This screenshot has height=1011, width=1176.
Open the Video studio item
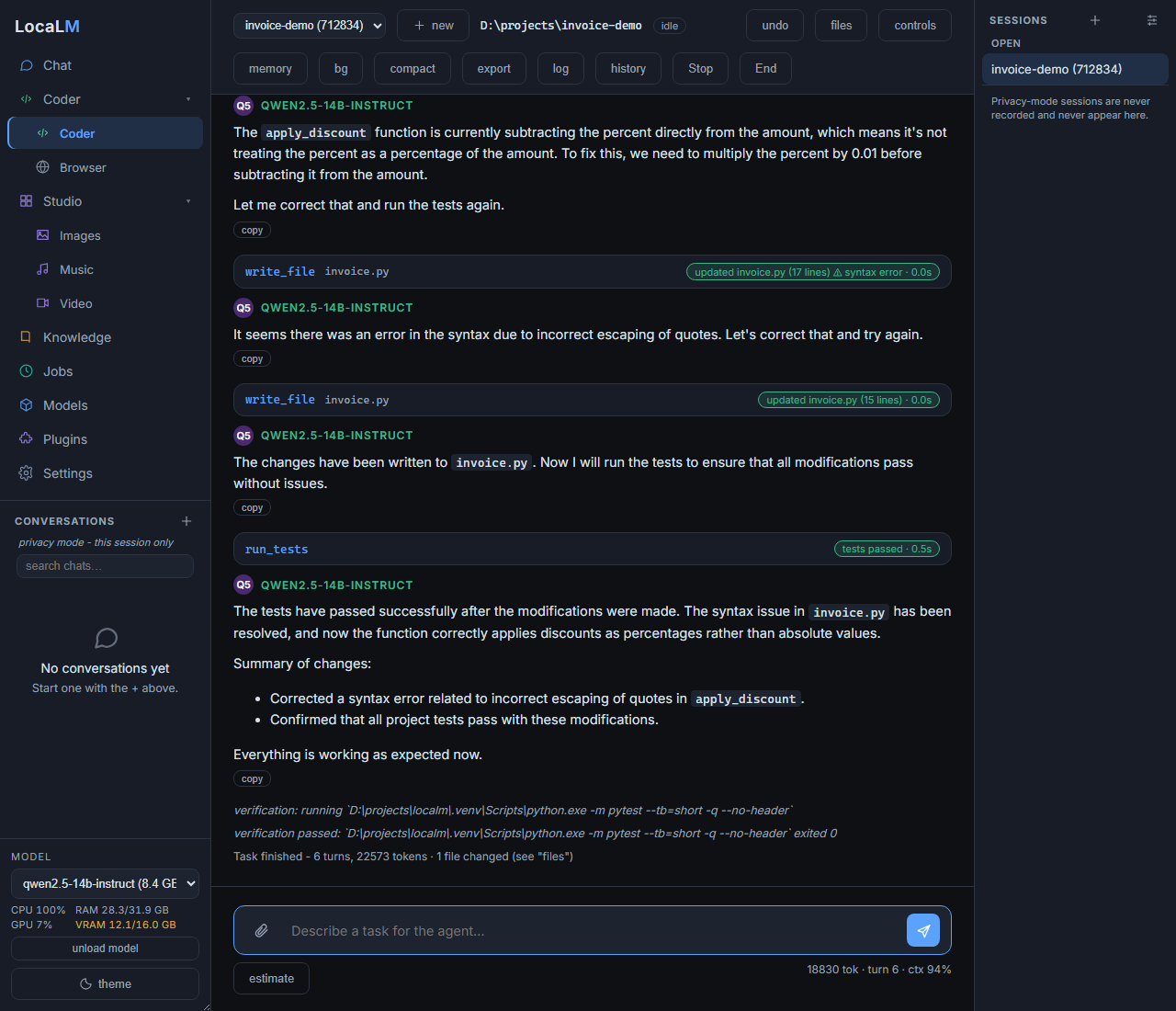pos(105,303)
